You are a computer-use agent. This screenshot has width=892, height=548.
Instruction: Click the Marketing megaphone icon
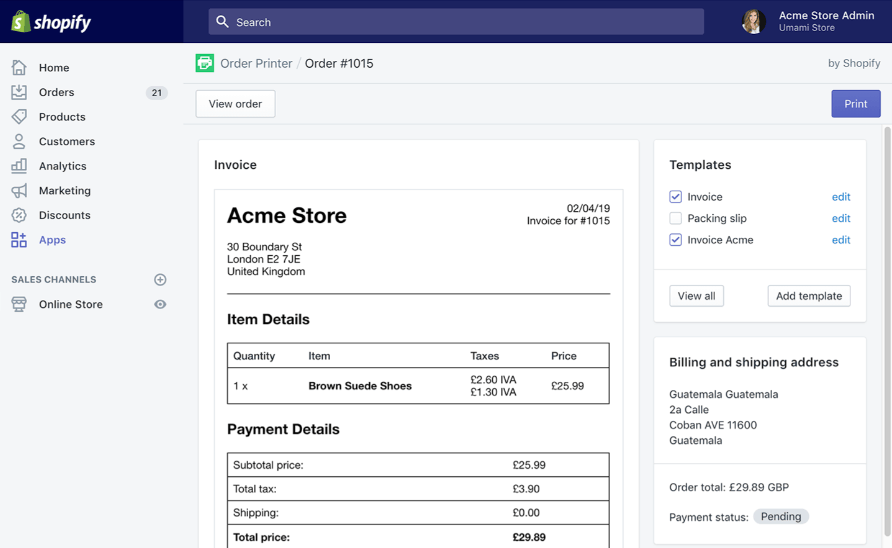pos(19,191)
